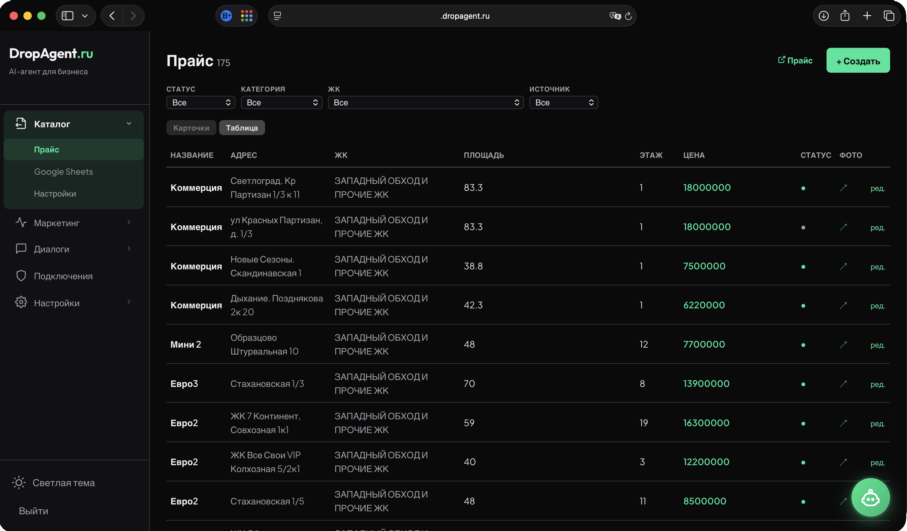Image resolution: width=907 pixels, height=531 pixels.
Task: Click ред. link for first Коммерция row
Action: coord(877,188)
